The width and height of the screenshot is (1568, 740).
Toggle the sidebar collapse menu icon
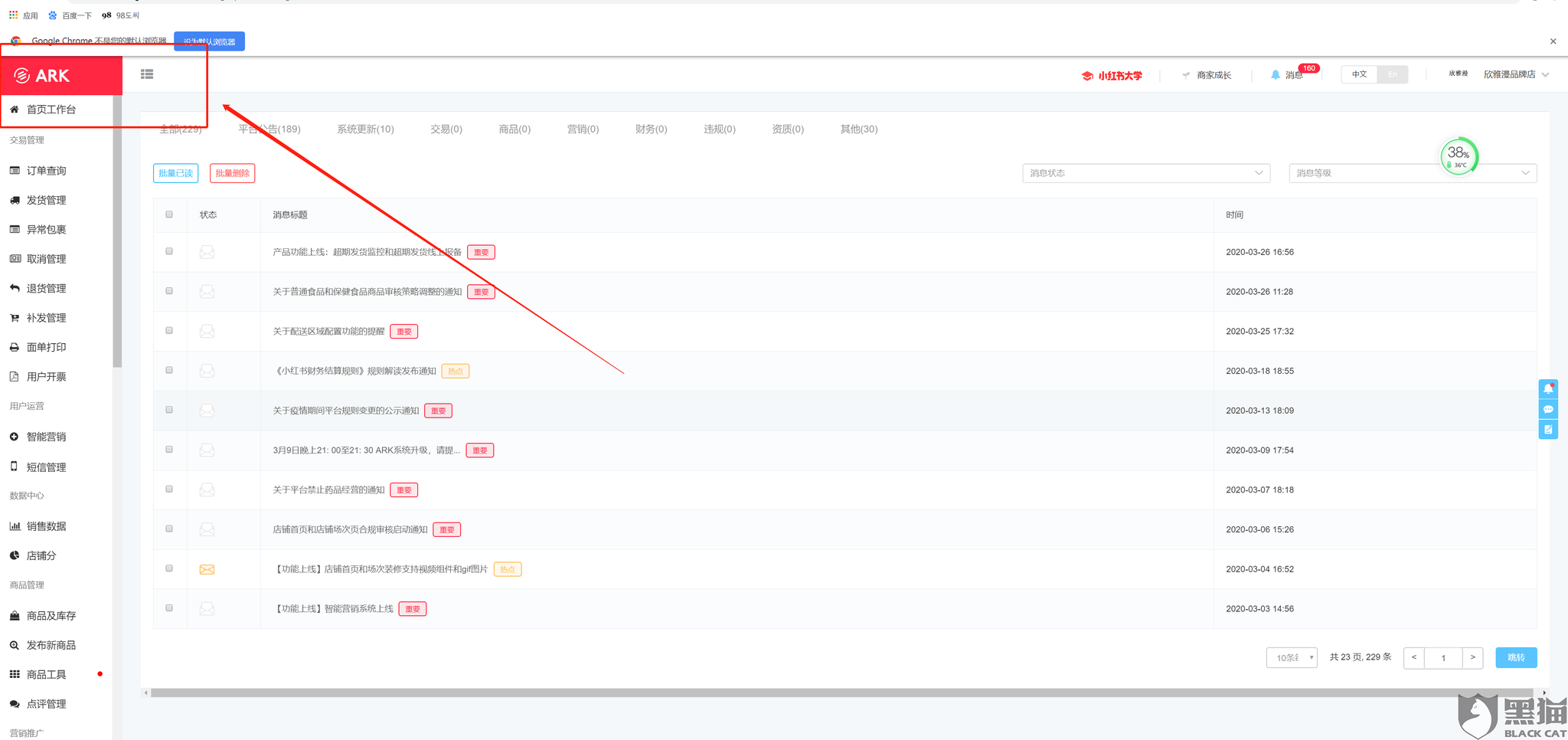pos(147,74)
